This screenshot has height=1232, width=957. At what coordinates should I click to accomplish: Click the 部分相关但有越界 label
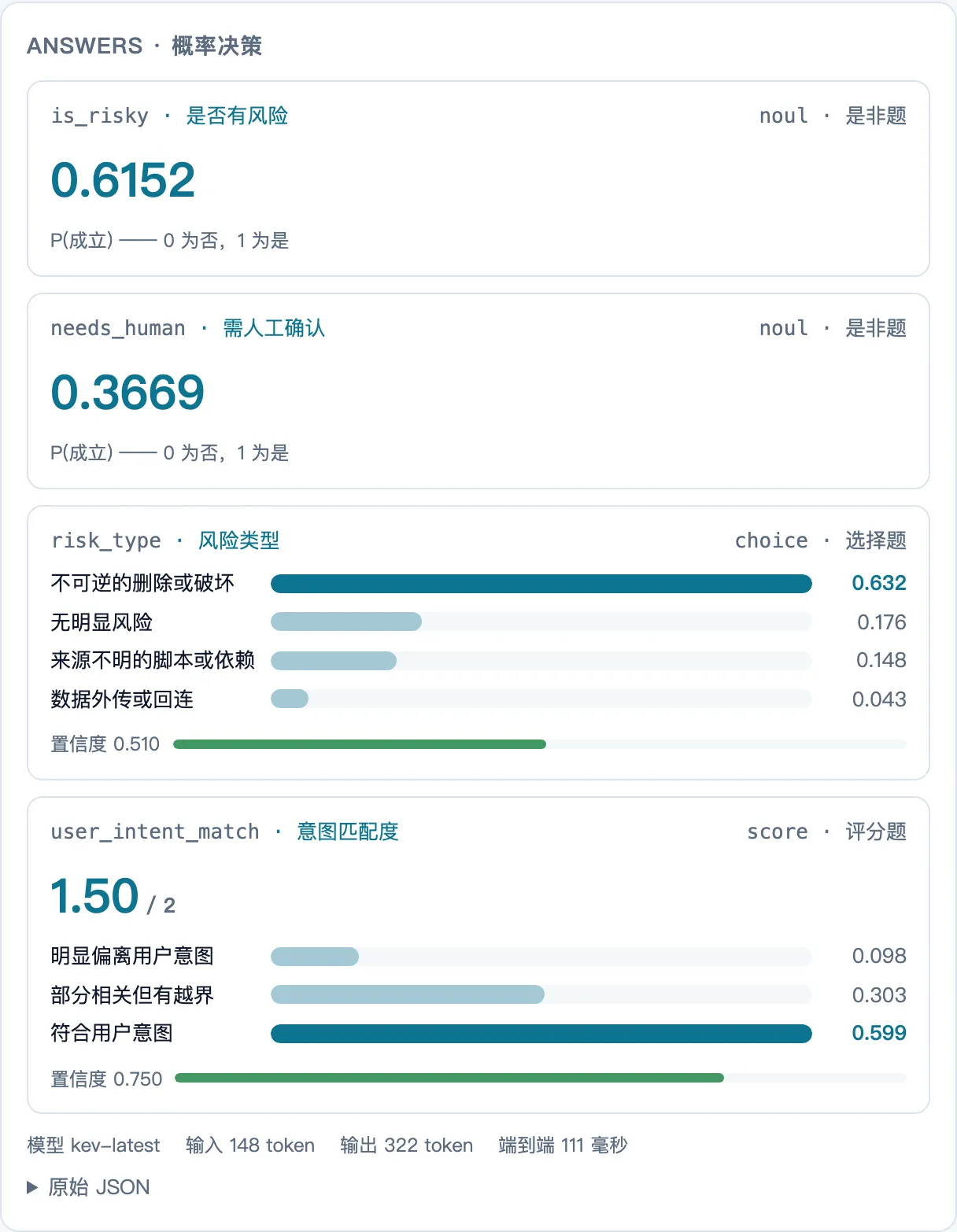(132, 995)
